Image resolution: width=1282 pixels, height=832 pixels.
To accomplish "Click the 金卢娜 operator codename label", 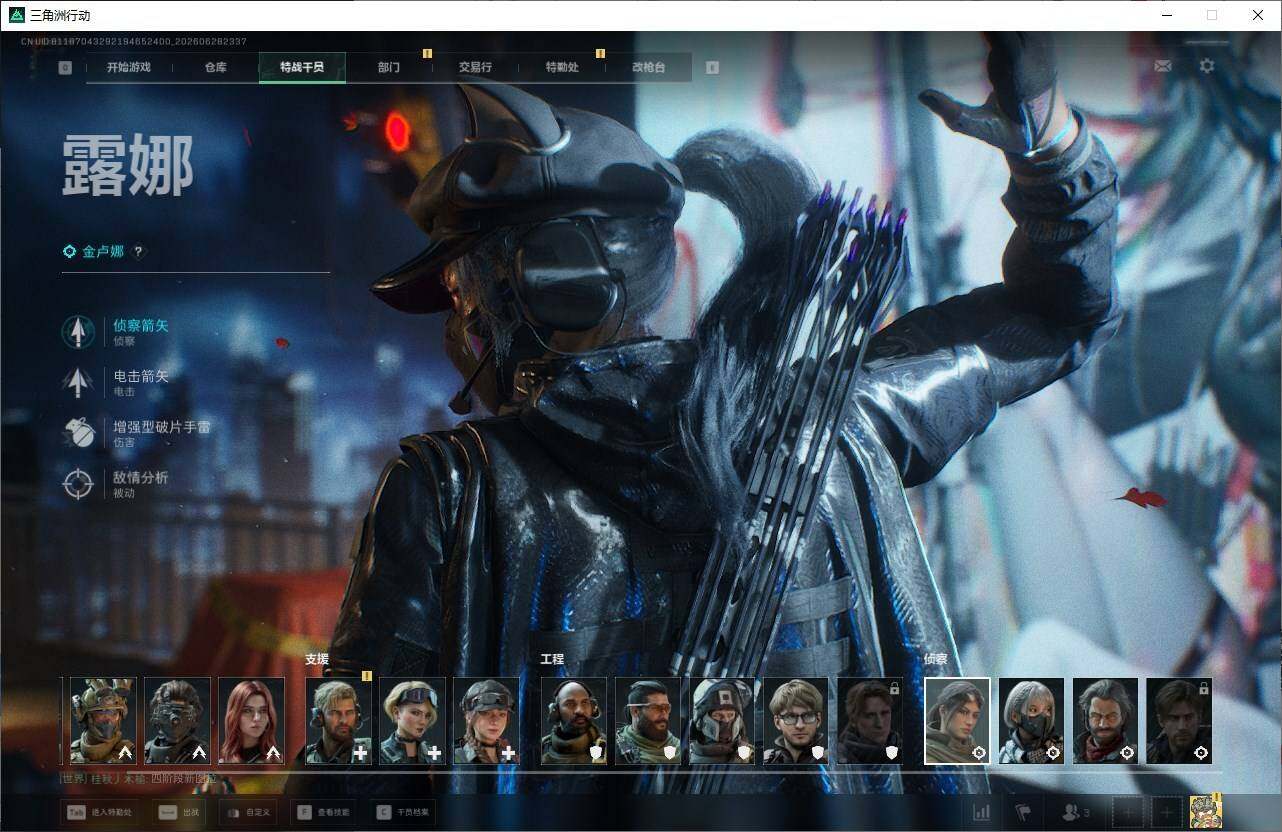I will tap(103, 252).
